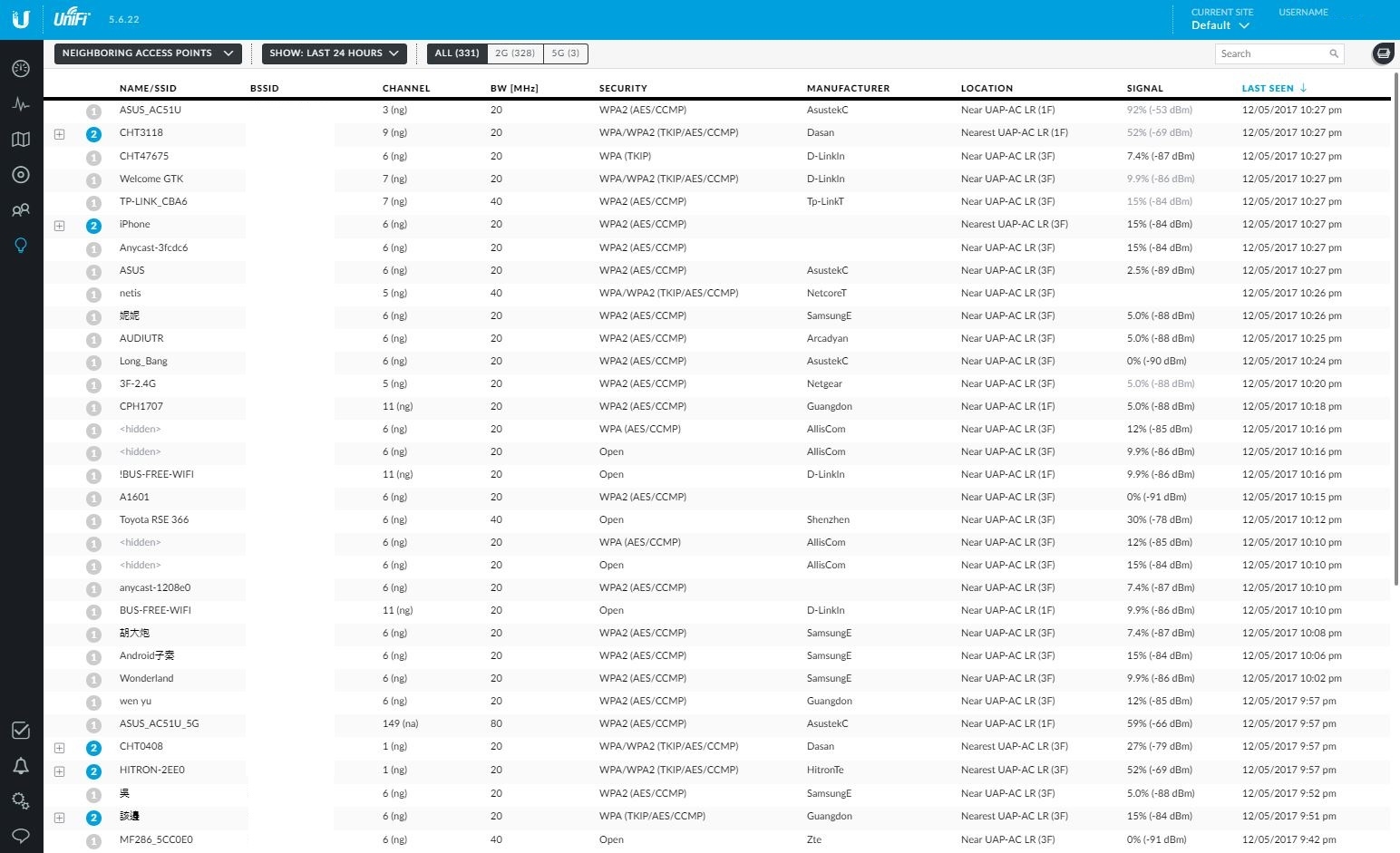Open the Current Site Default dropdown
This screenshot has height=853, width=1400.
point(1220,25)
